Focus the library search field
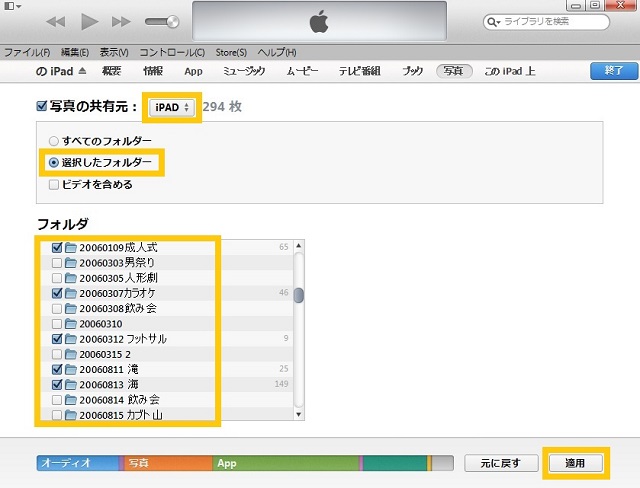This screenshot has width=640, height=488. 546,22
